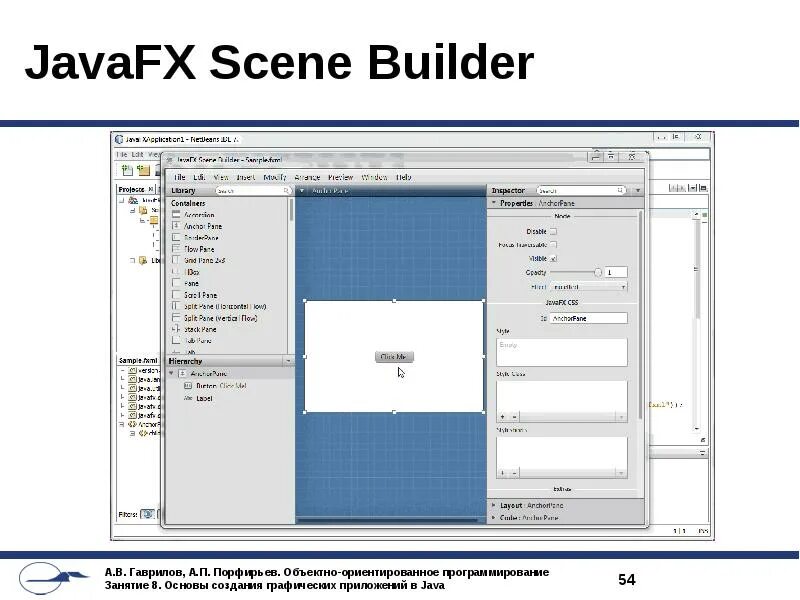Collapse the Properties : AnchorPane section
800x600 pixels.
click(494, 203)
